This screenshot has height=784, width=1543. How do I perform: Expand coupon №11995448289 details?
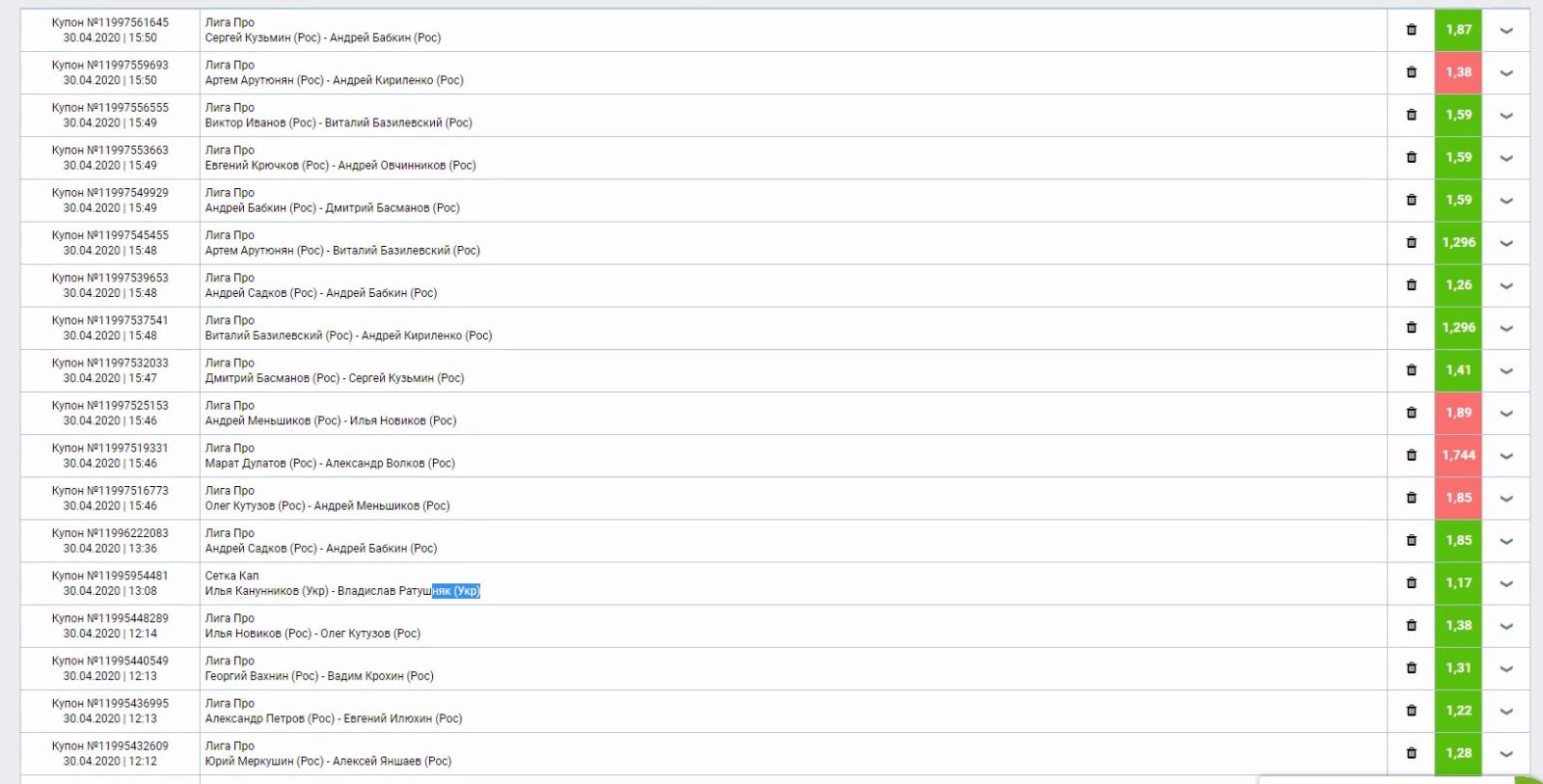coord(1506,626)
